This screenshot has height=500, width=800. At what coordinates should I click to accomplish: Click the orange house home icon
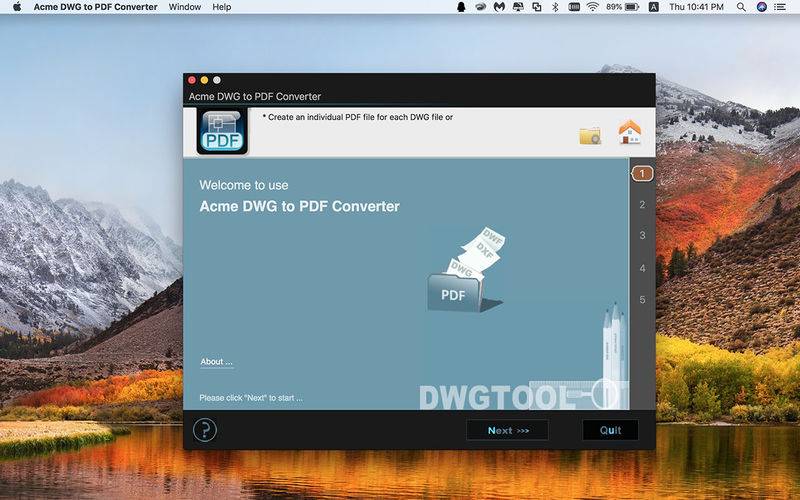pyautogui.click(x=630, y=133)
